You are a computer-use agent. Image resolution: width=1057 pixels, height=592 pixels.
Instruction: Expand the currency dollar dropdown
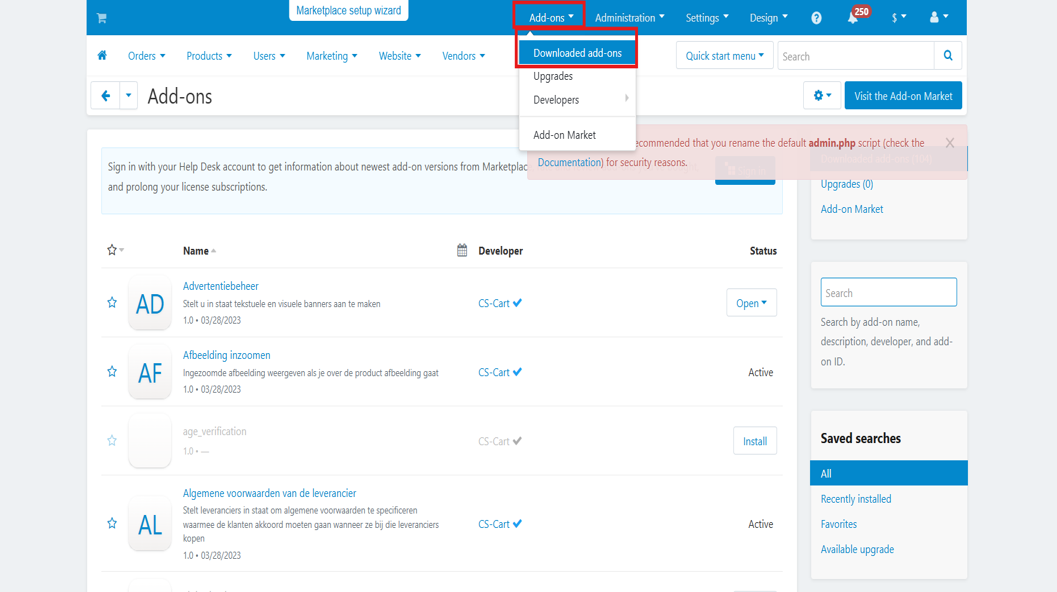(x=898, y=18)
